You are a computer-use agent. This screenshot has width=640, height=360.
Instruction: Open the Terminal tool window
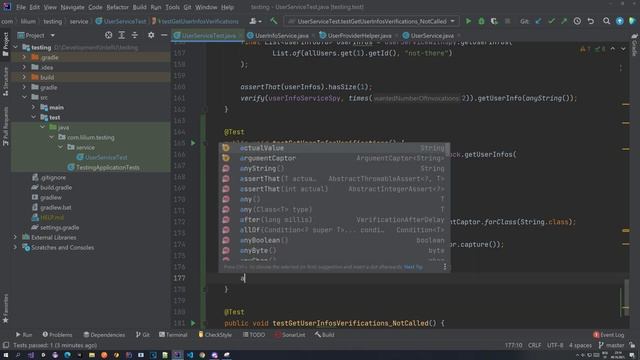(x=173, y=335)
